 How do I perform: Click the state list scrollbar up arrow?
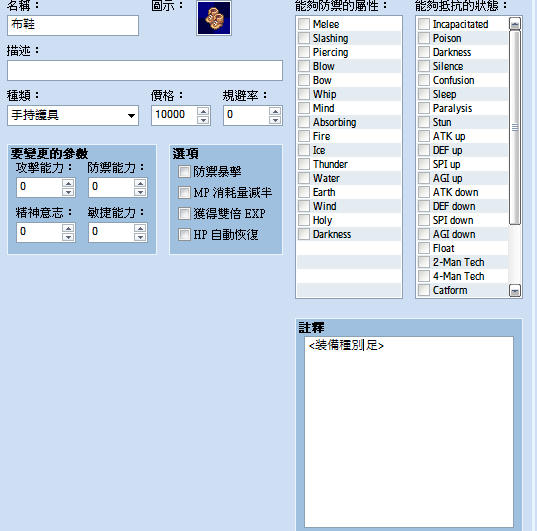coord(515,24)
